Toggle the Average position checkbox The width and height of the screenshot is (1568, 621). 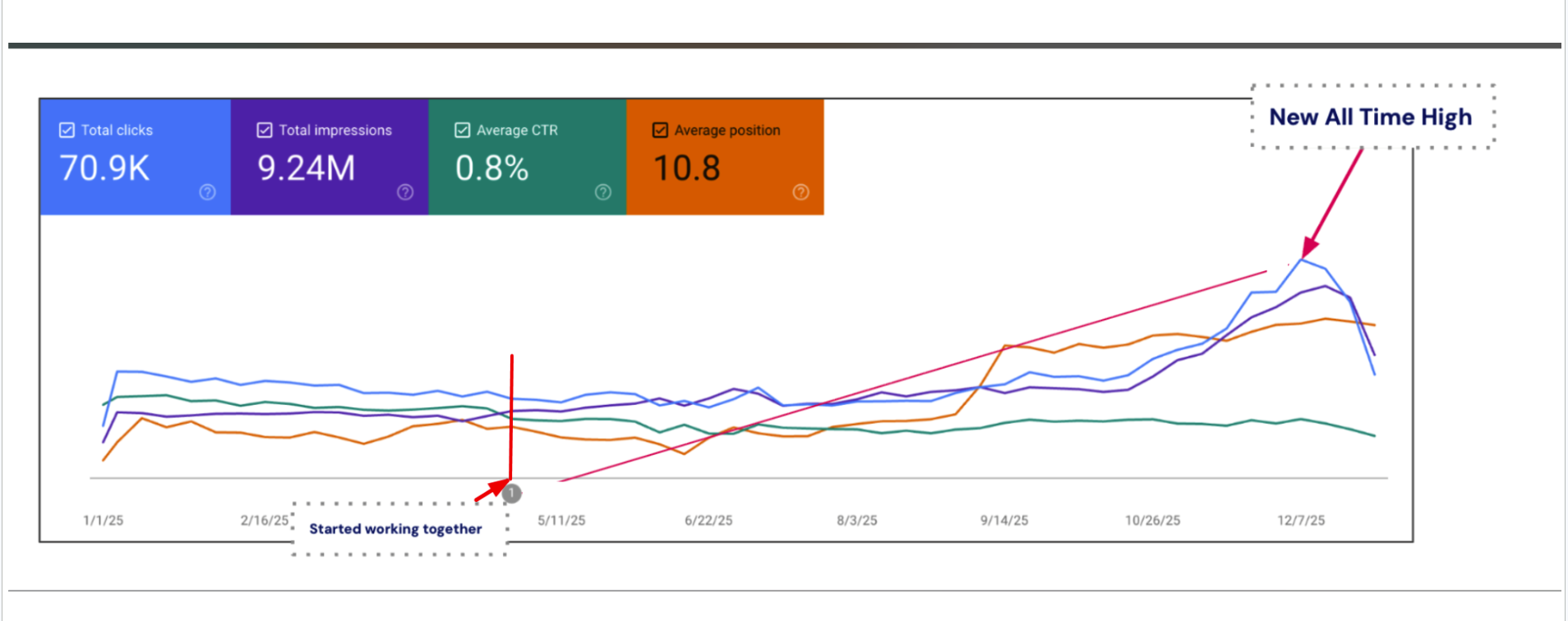pos(660,130)
